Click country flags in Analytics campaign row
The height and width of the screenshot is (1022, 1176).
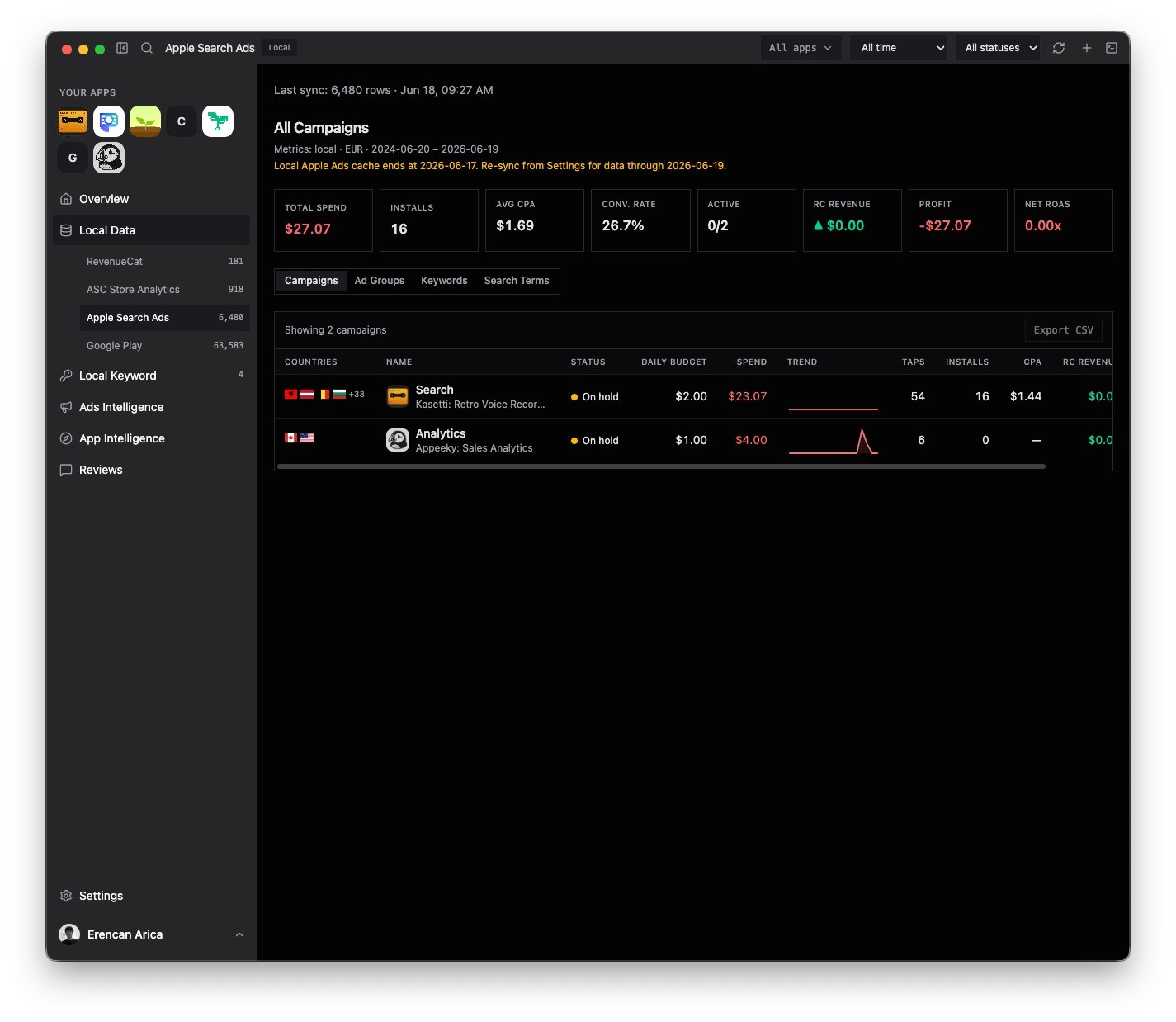point(299,438)
